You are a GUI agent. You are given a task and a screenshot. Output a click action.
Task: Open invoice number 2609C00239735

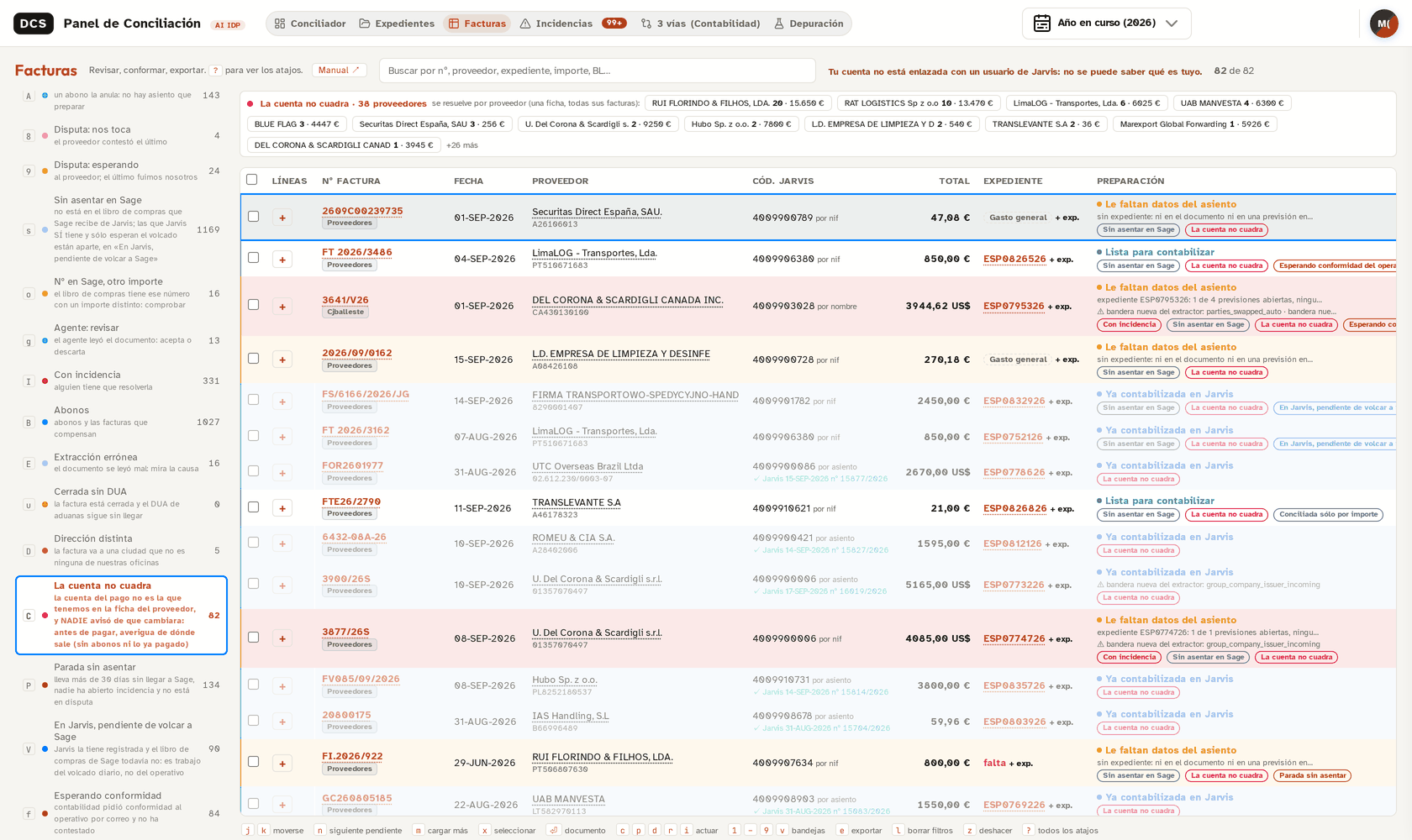(362, 211)
